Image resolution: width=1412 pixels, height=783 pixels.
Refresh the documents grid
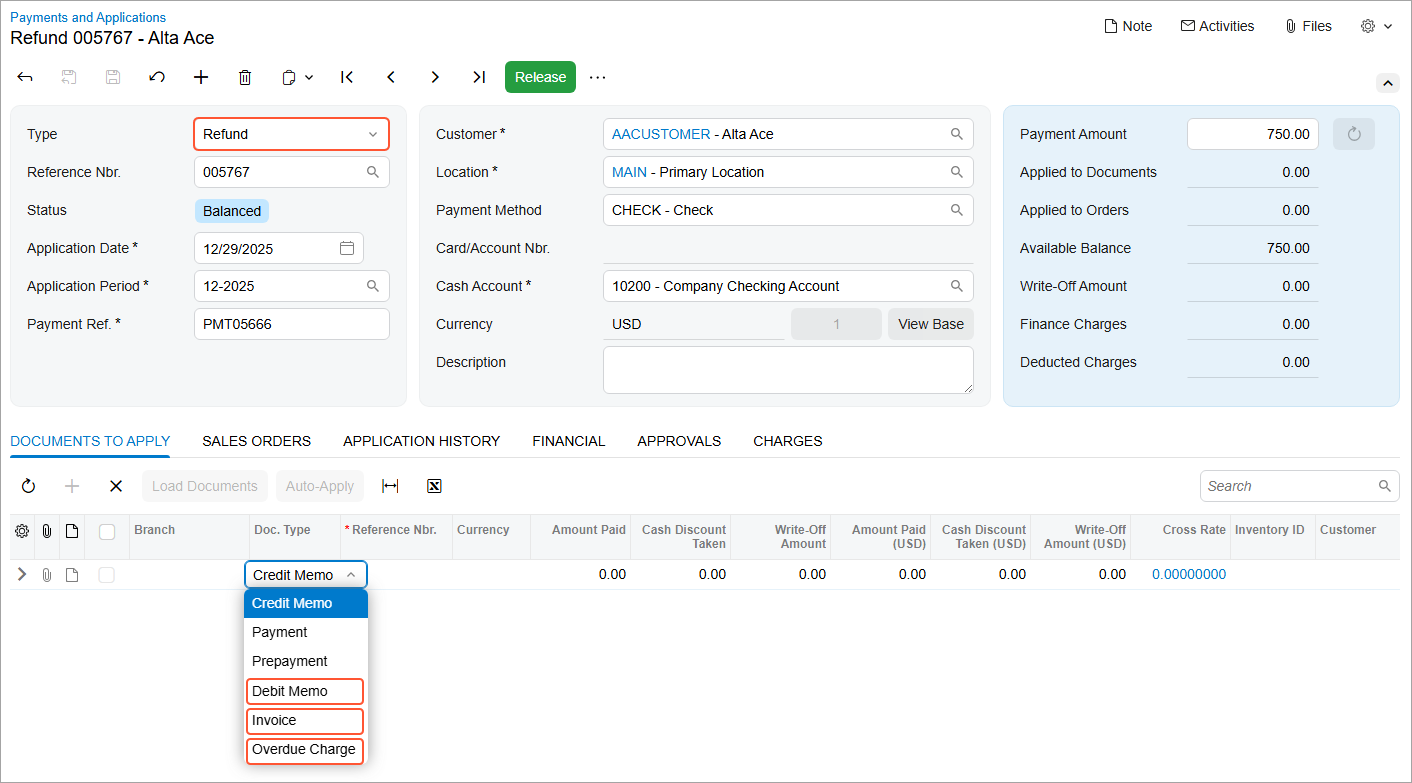(x=28, y=486)
